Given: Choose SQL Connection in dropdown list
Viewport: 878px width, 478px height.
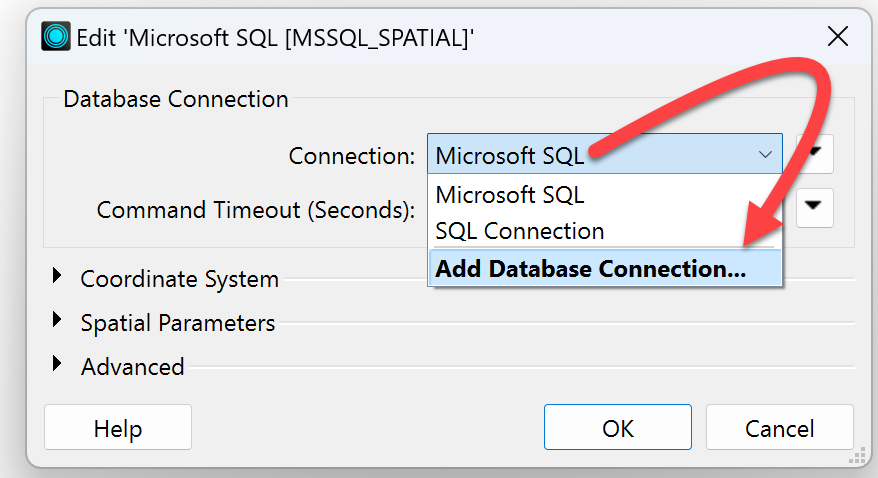Looking at the screenshot, I should coord(605,231).
